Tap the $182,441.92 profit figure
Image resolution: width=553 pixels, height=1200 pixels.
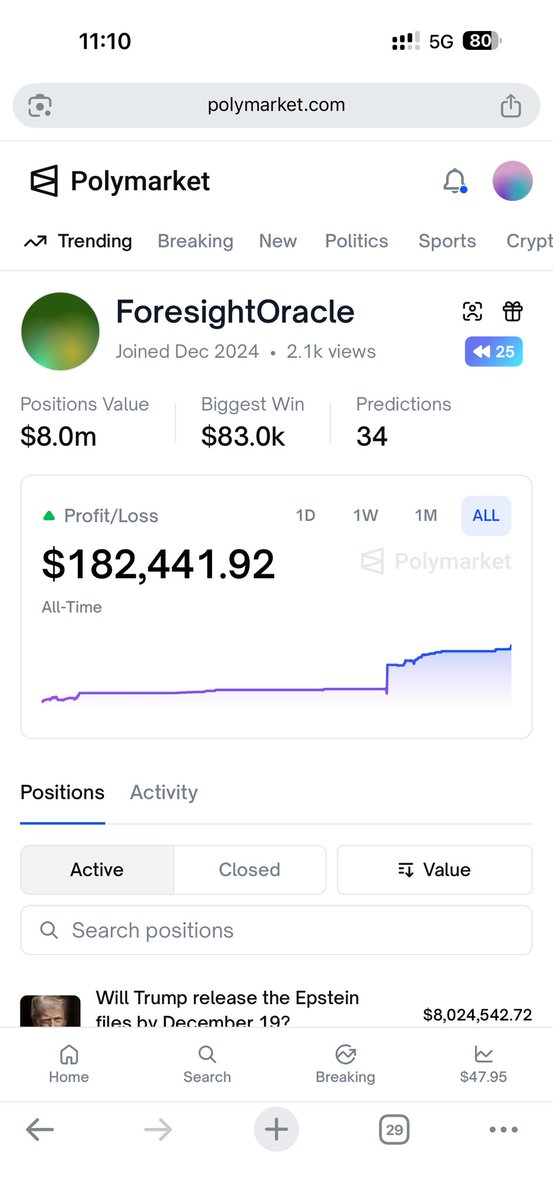(158, 564)
